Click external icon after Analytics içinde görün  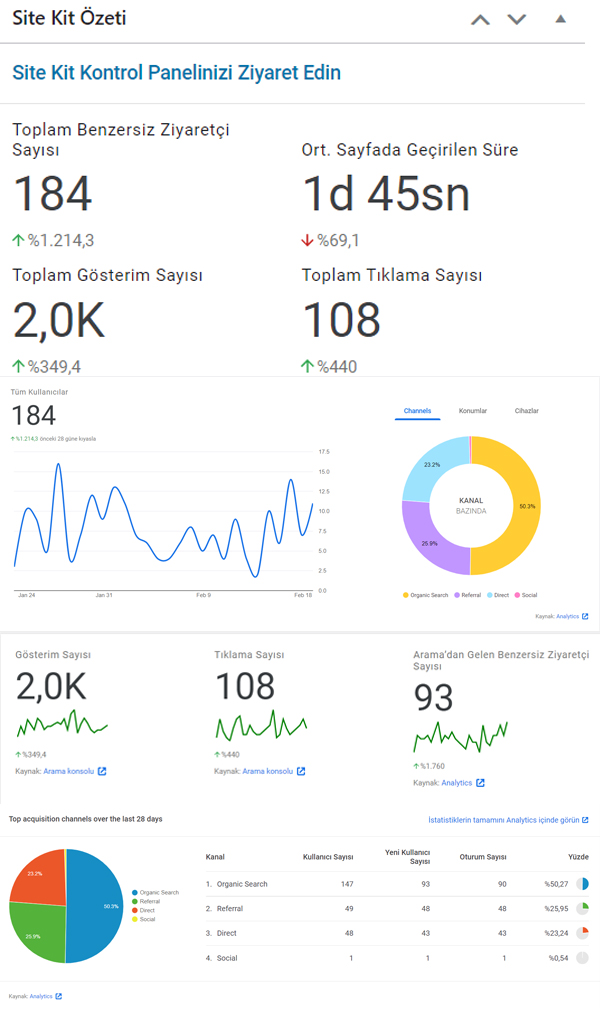pos(585,820)
